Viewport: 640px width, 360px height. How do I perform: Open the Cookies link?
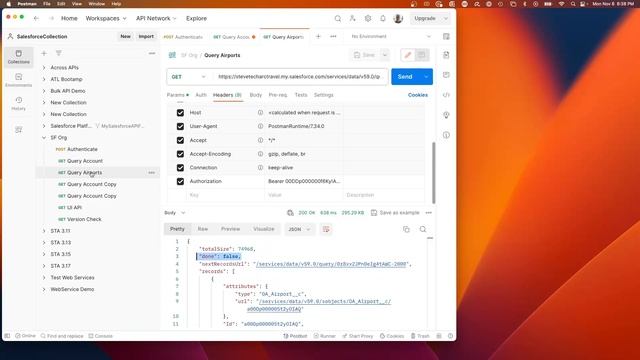[418, 95]
